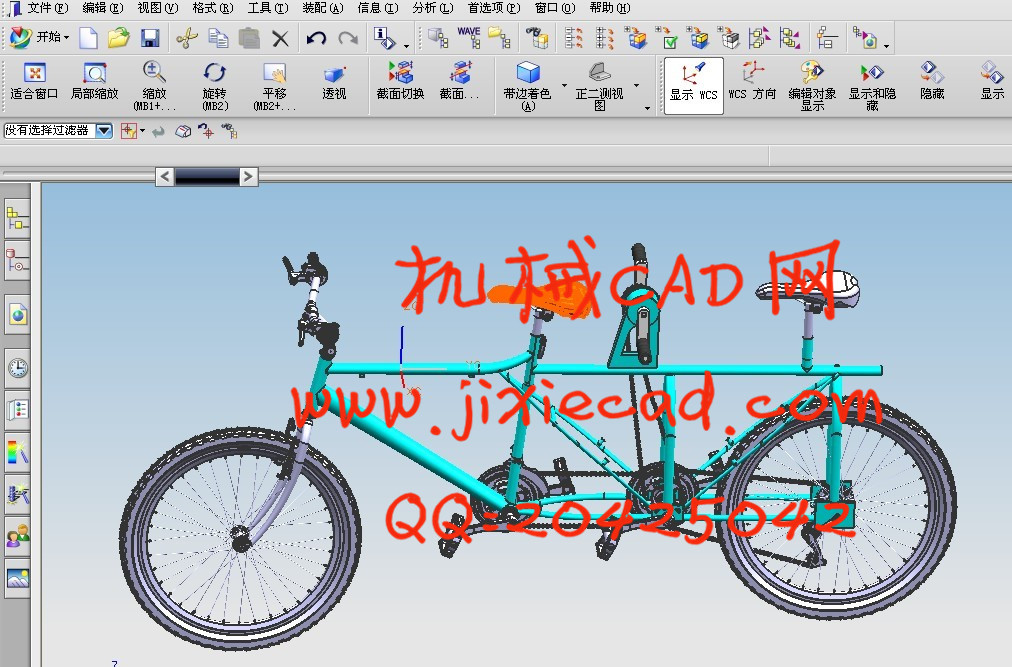Open the Assemblies (装配) menu
This screenshot has height=667, width=1012.
pos(321,8)
